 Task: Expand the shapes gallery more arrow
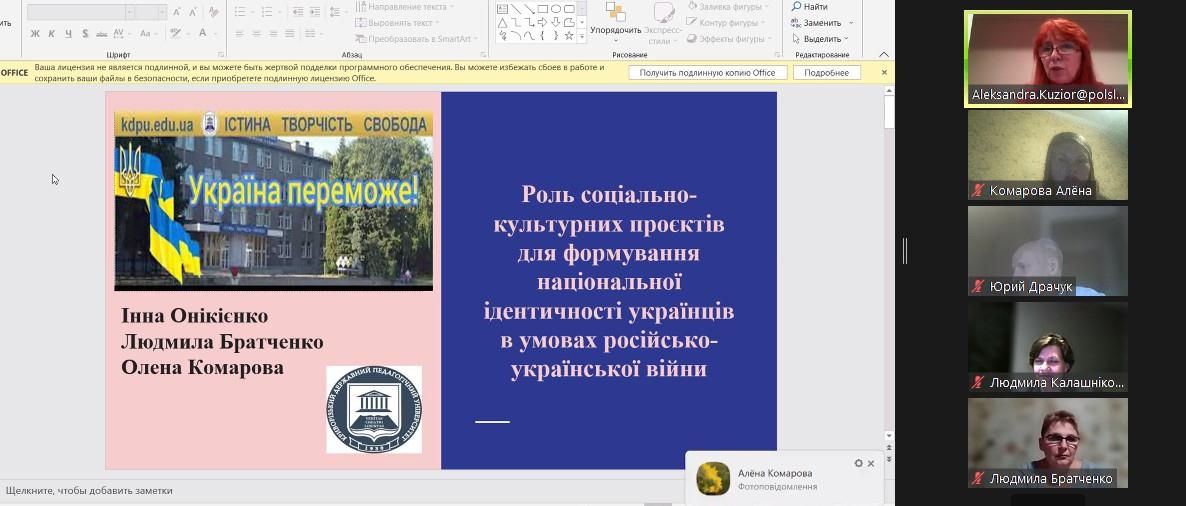tap(582, 37)
